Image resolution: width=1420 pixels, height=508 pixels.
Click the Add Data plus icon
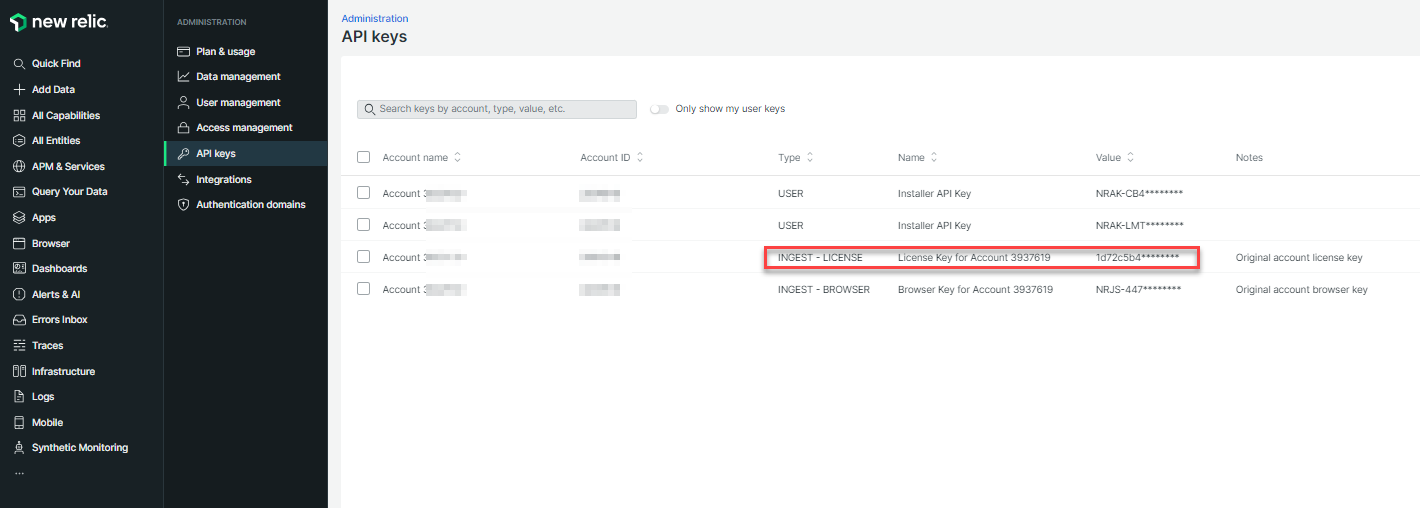pyautogui.click(x=19, y=90)
